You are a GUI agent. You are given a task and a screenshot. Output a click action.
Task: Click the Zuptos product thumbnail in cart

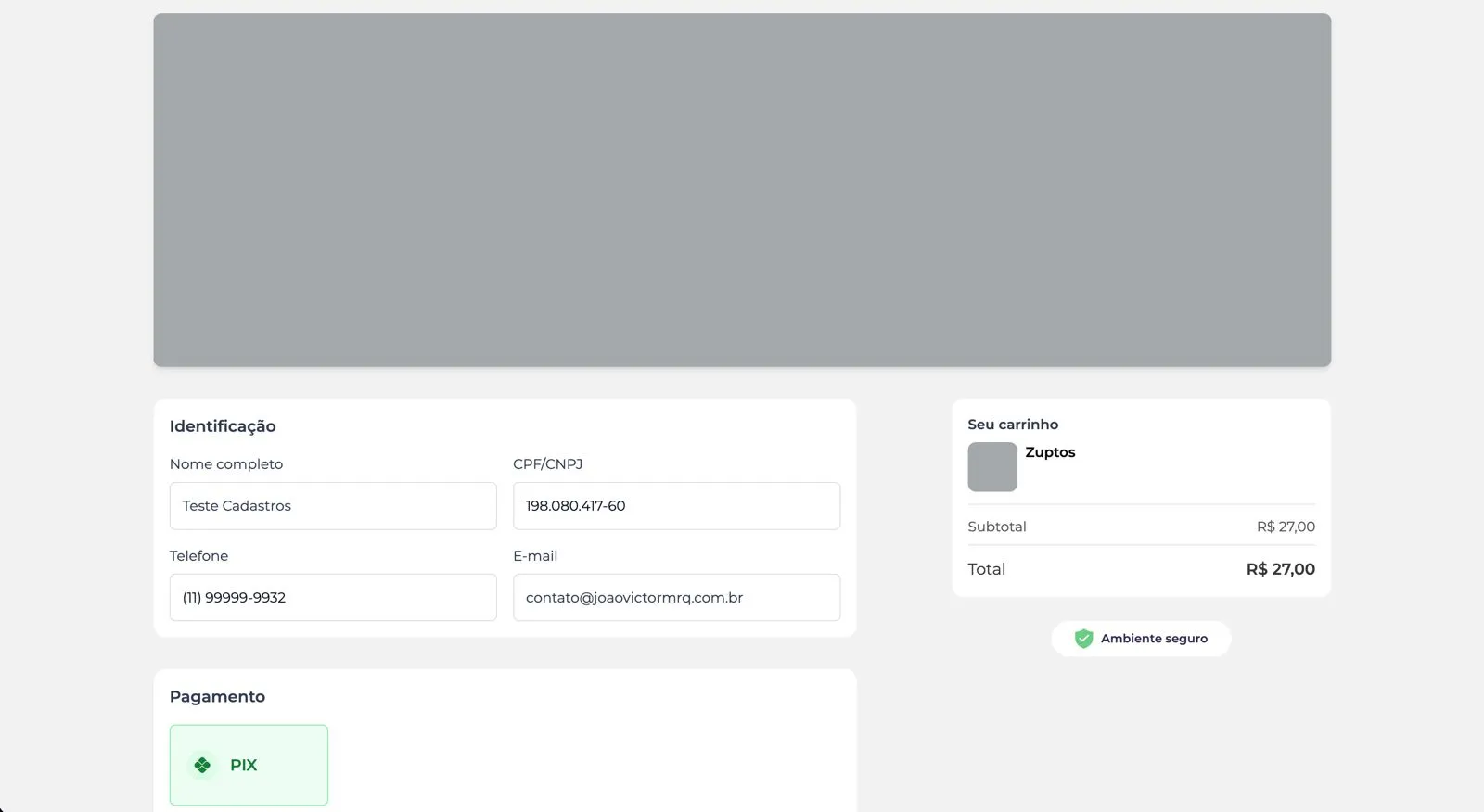click(992, 466)
